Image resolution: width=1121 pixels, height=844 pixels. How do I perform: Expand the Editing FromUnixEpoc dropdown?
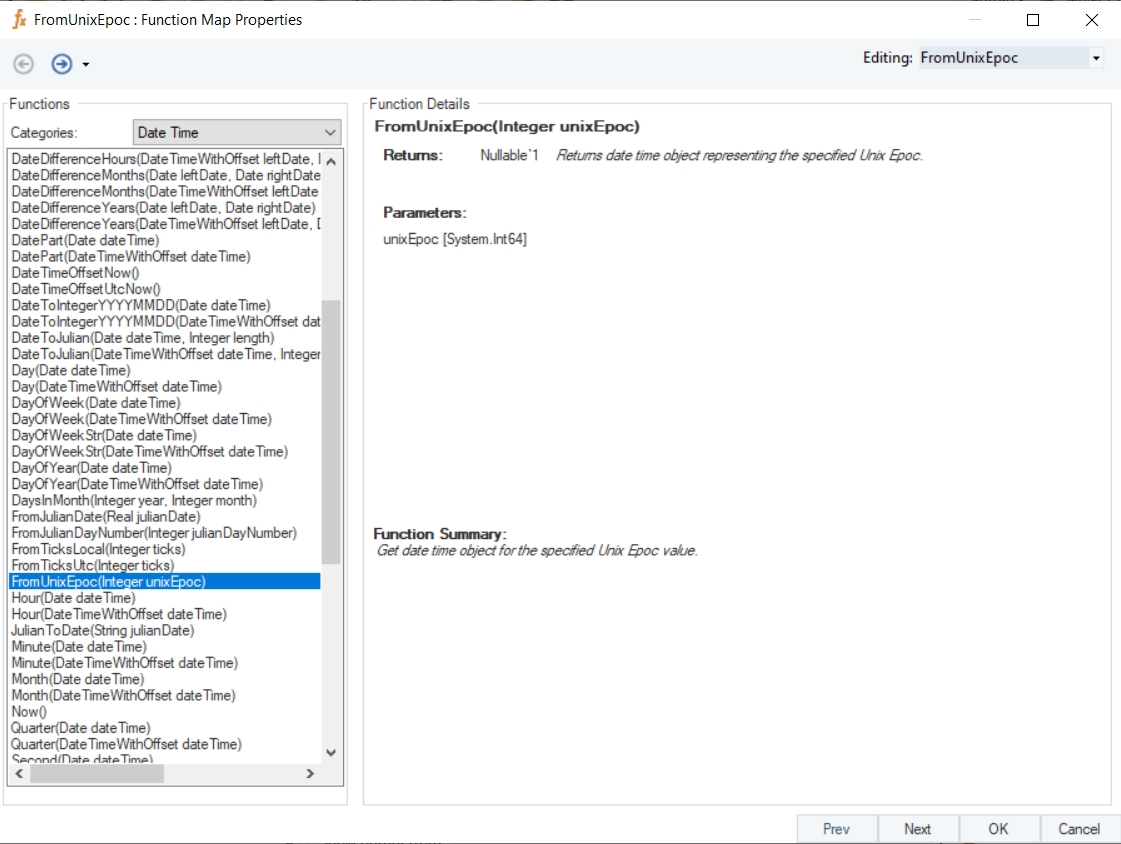1096,58
